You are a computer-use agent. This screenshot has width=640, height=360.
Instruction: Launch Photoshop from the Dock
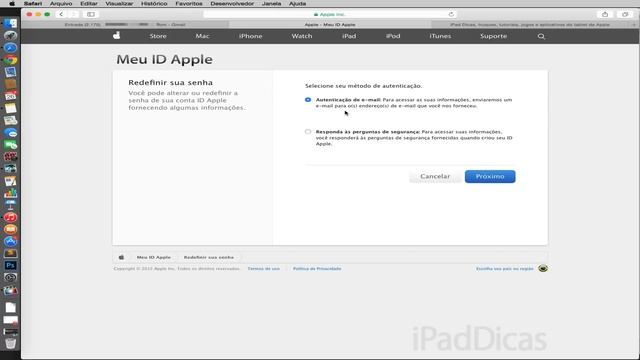tap(11, 265)
